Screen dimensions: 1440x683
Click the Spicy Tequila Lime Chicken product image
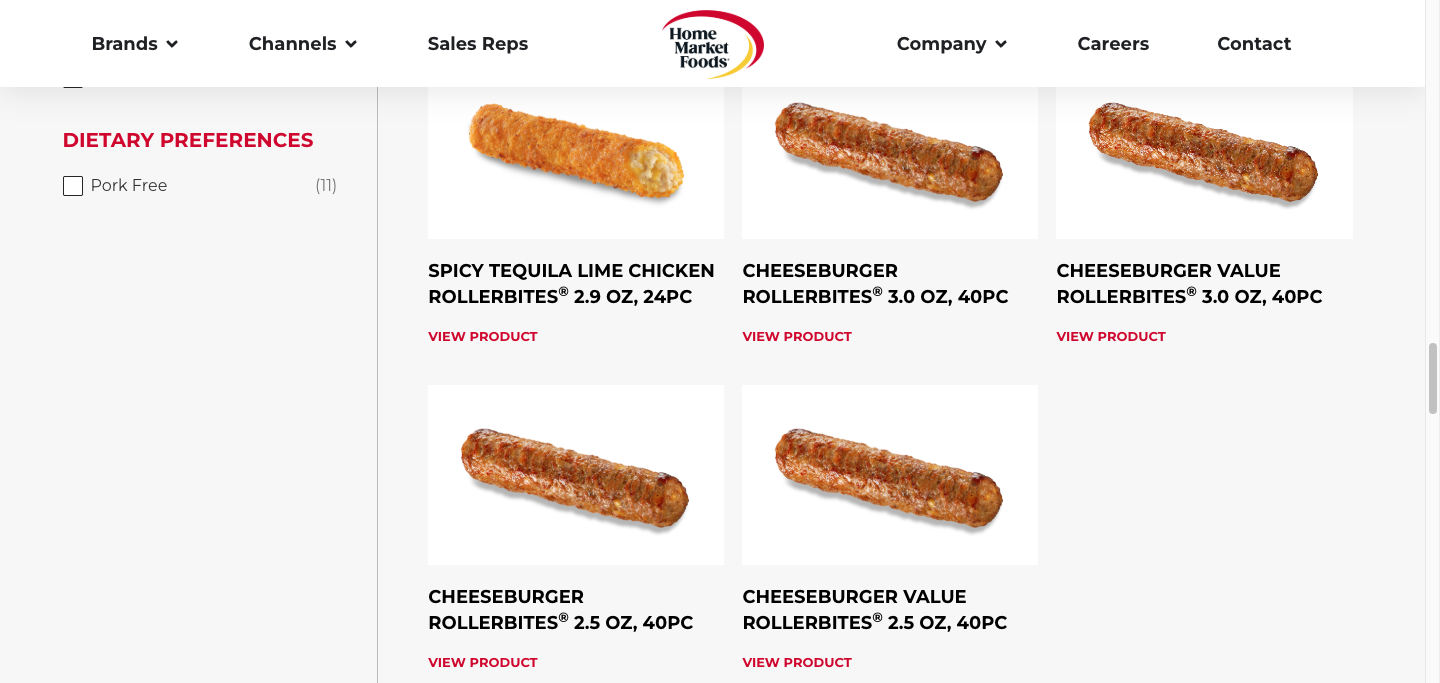[576, 160]
